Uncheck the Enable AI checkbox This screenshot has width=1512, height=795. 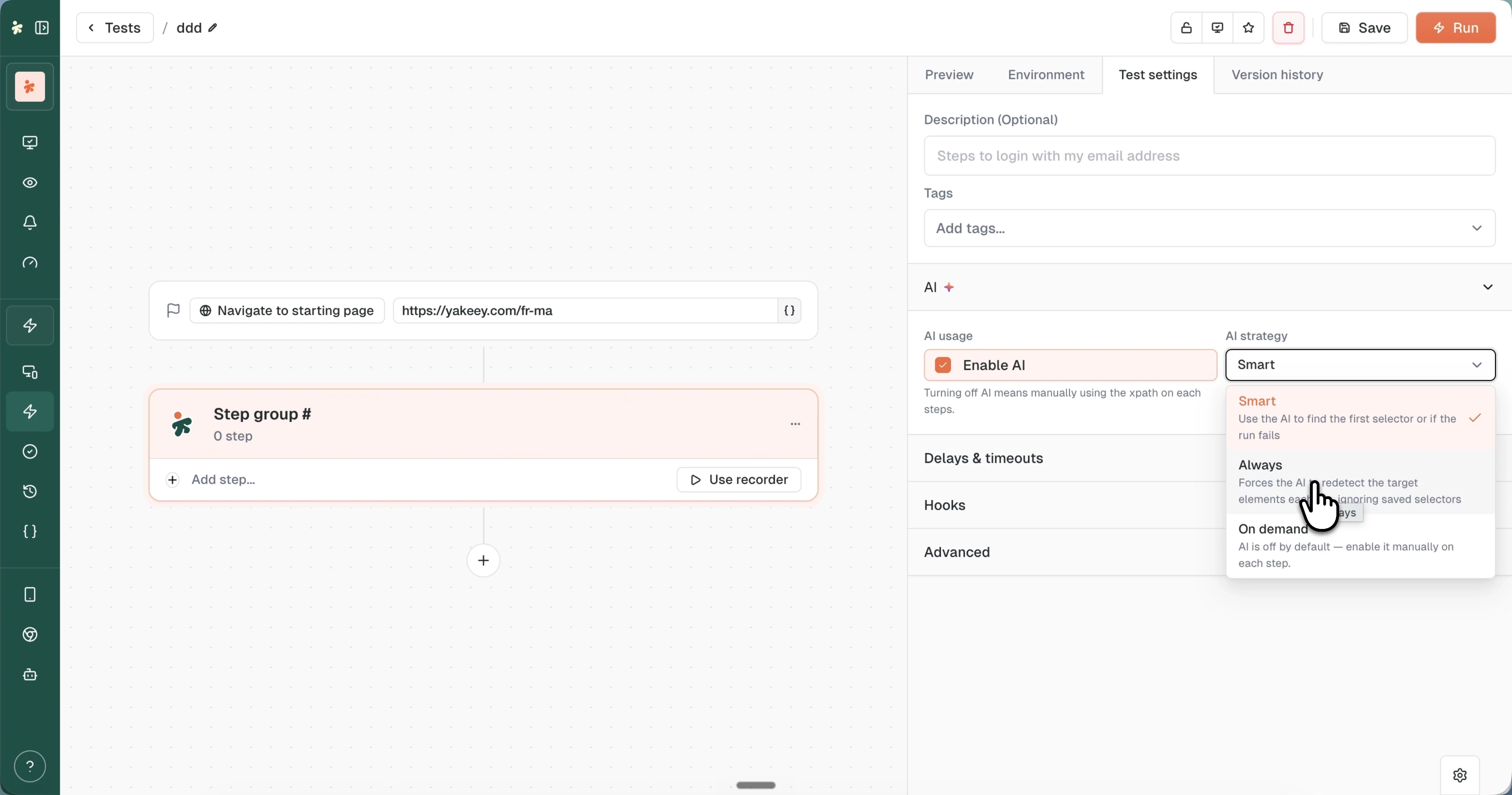click(x=943, y=365)
